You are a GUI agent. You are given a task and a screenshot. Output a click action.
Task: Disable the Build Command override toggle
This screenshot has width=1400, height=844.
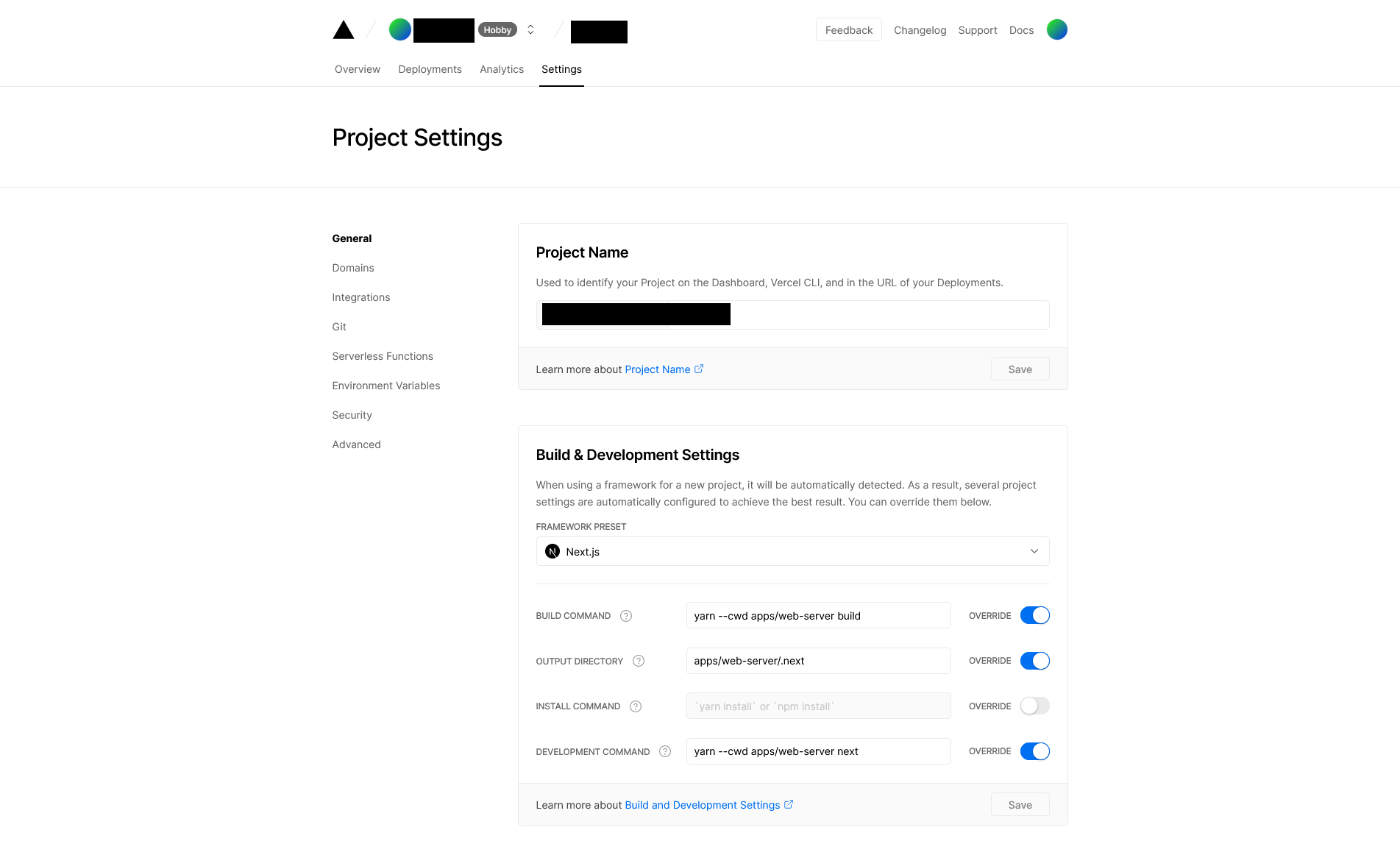[1034, 615]
